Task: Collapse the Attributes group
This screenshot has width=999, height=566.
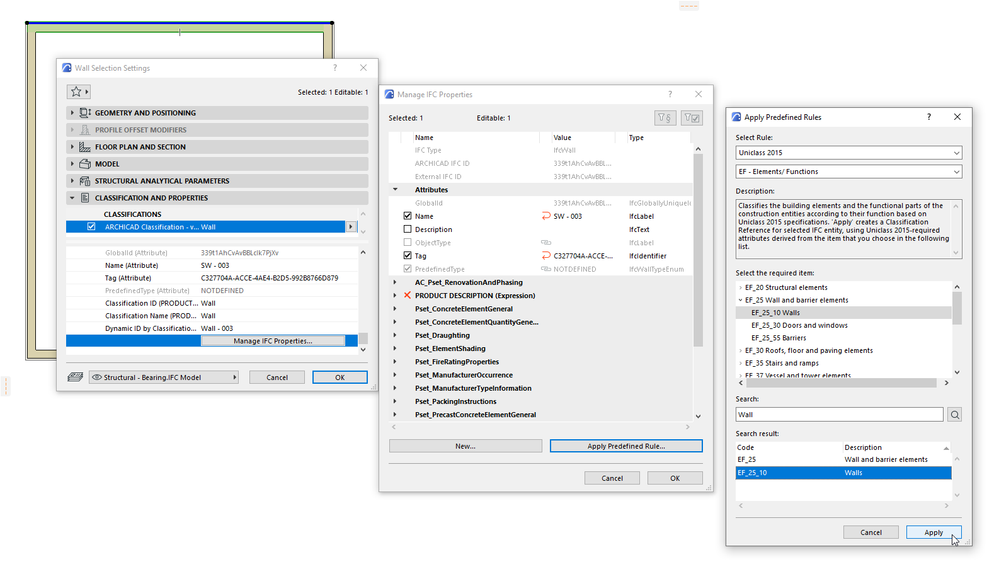Action: pyautogui.click(x=395, y=190)
